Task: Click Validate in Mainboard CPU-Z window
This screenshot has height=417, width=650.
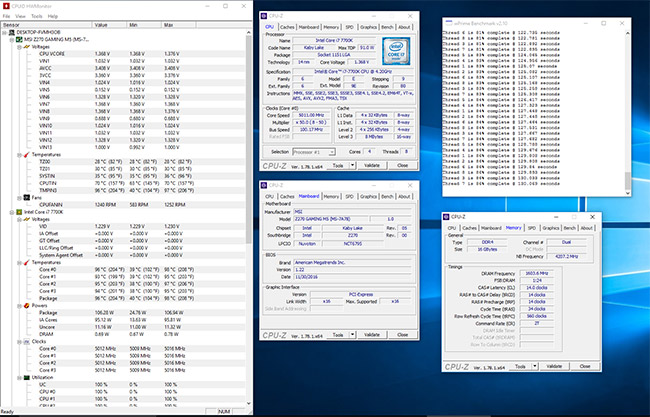Action: (372, 335)
